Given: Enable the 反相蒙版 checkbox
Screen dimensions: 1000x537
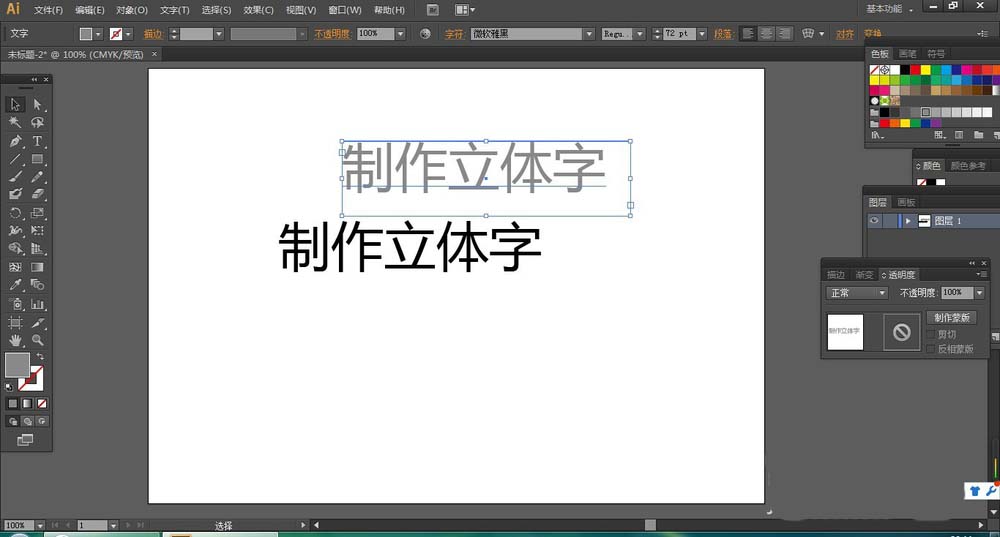Looking at the screenshot, I should coord(930,349).
